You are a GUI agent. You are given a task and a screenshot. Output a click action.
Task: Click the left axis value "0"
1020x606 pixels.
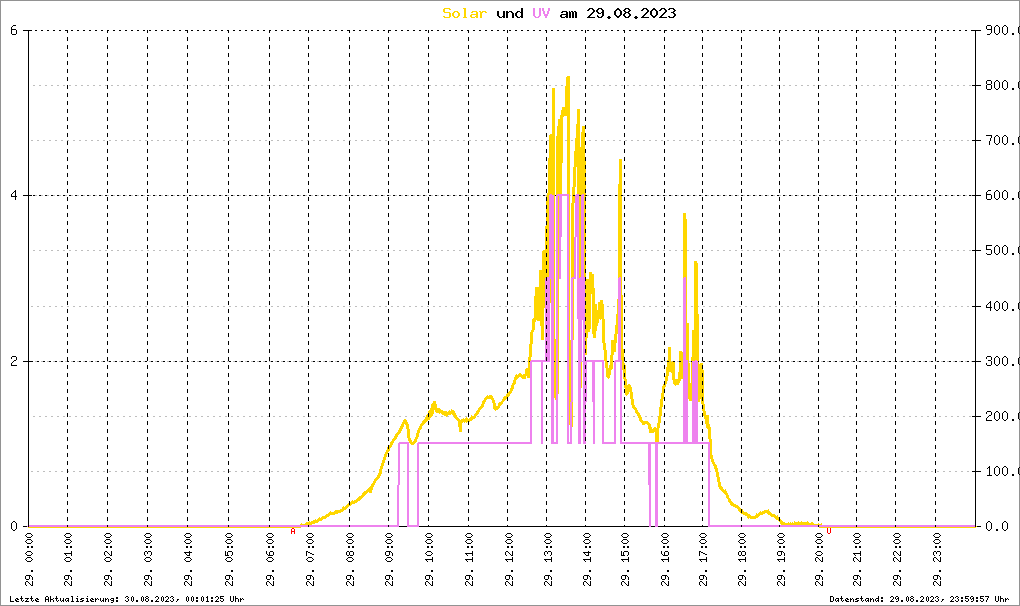14,527
